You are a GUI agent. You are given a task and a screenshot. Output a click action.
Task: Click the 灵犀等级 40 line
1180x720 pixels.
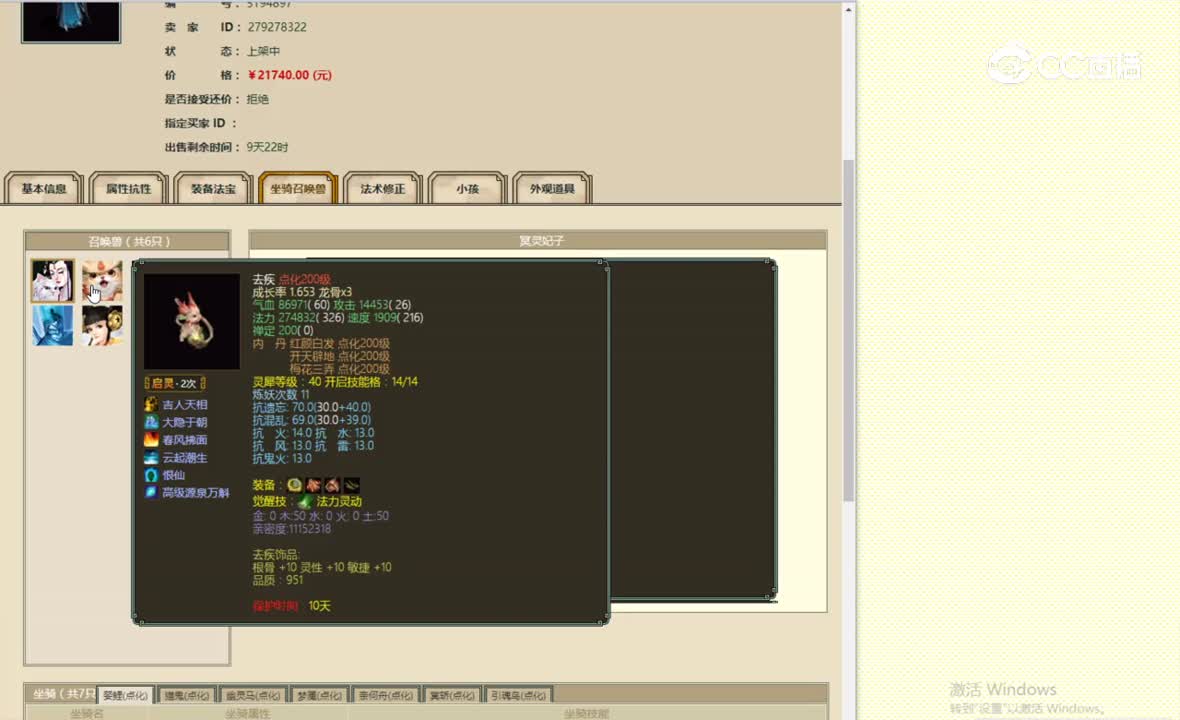335,381
